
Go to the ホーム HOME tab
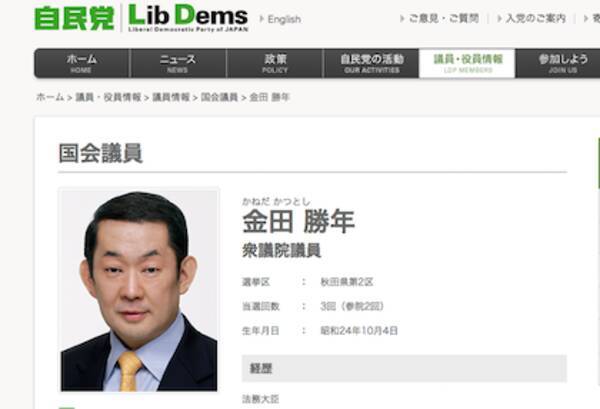coord(82,64)
